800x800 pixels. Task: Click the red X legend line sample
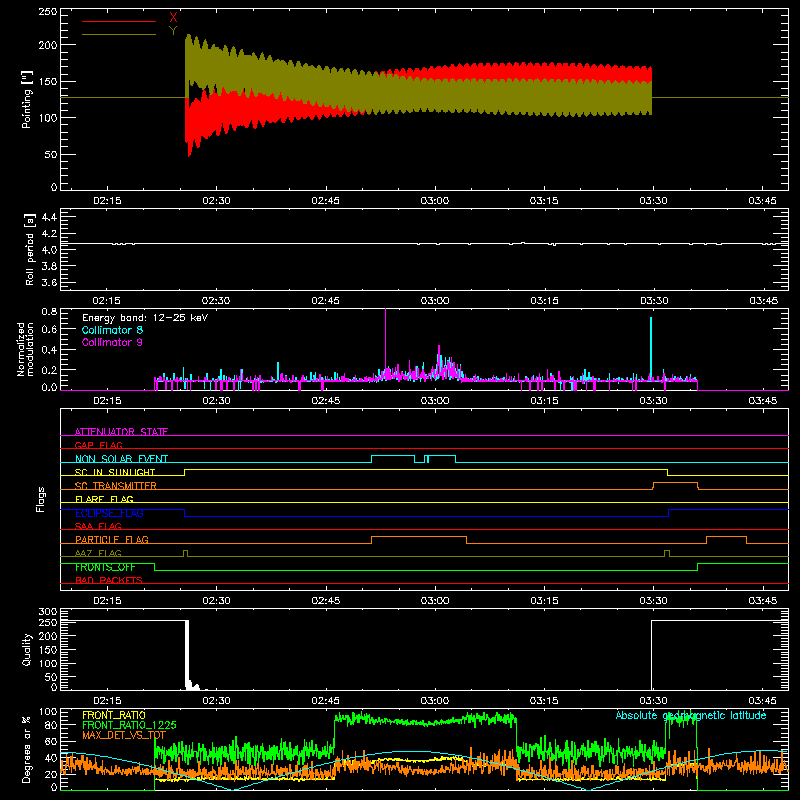pyautogui.click(x=119, y=21)
